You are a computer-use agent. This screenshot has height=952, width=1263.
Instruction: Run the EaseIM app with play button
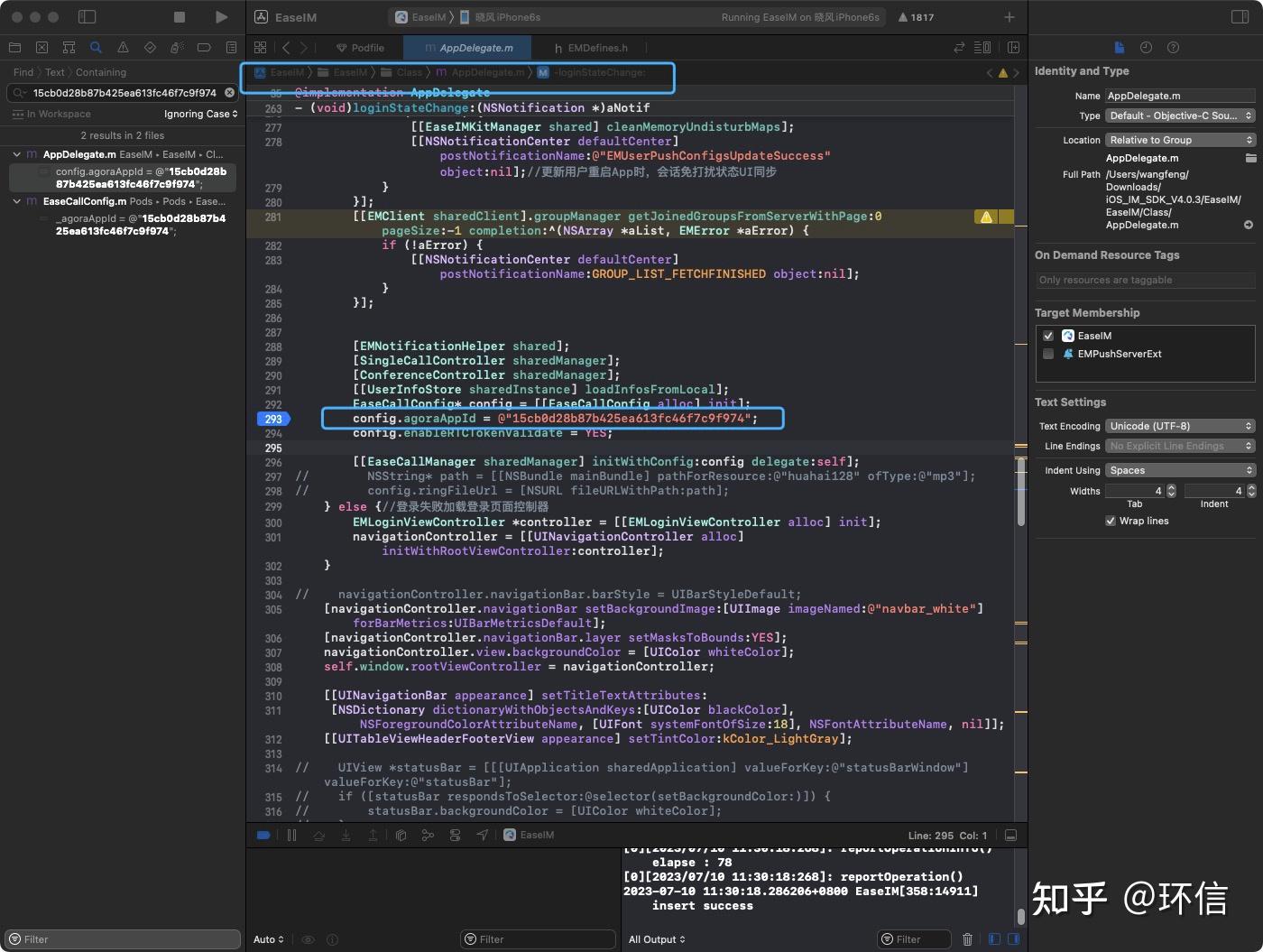tap(222, 17)
